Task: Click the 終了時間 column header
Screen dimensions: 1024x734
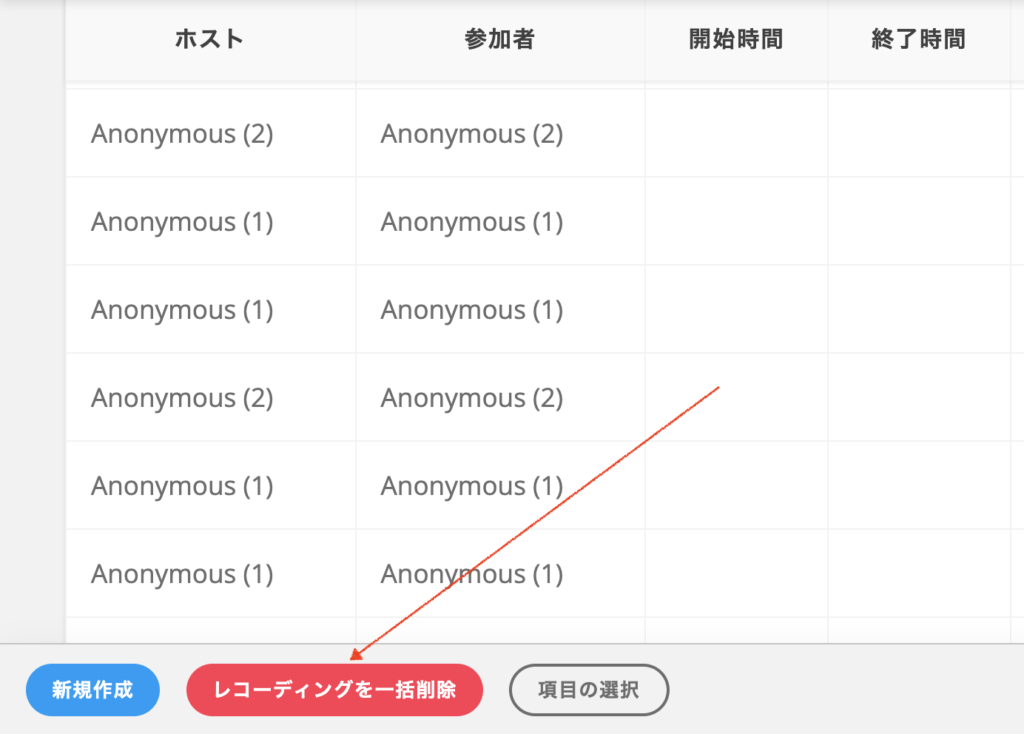Action: tap(919, 39)
